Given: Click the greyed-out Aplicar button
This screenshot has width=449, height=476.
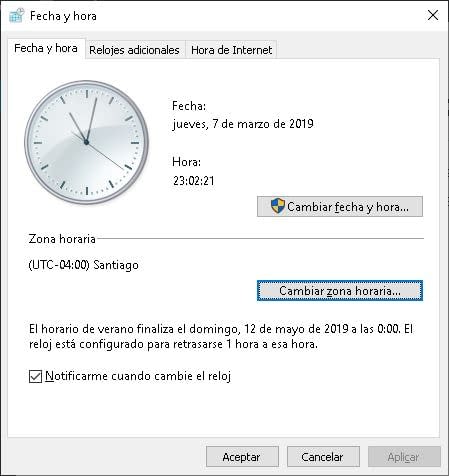Looking at the screenshot, I should coord(404,457).
